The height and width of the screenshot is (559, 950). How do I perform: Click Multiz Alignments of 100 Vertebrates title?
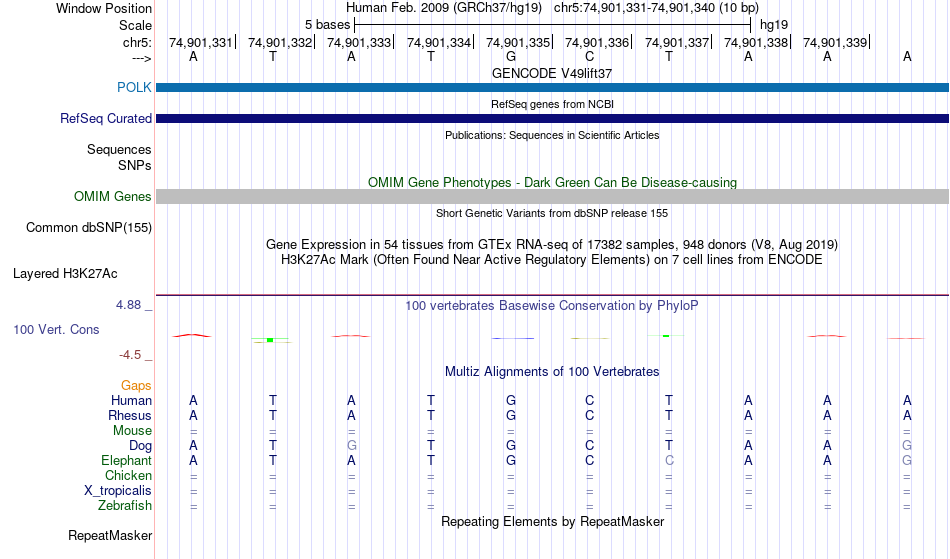tap(552, 371)
